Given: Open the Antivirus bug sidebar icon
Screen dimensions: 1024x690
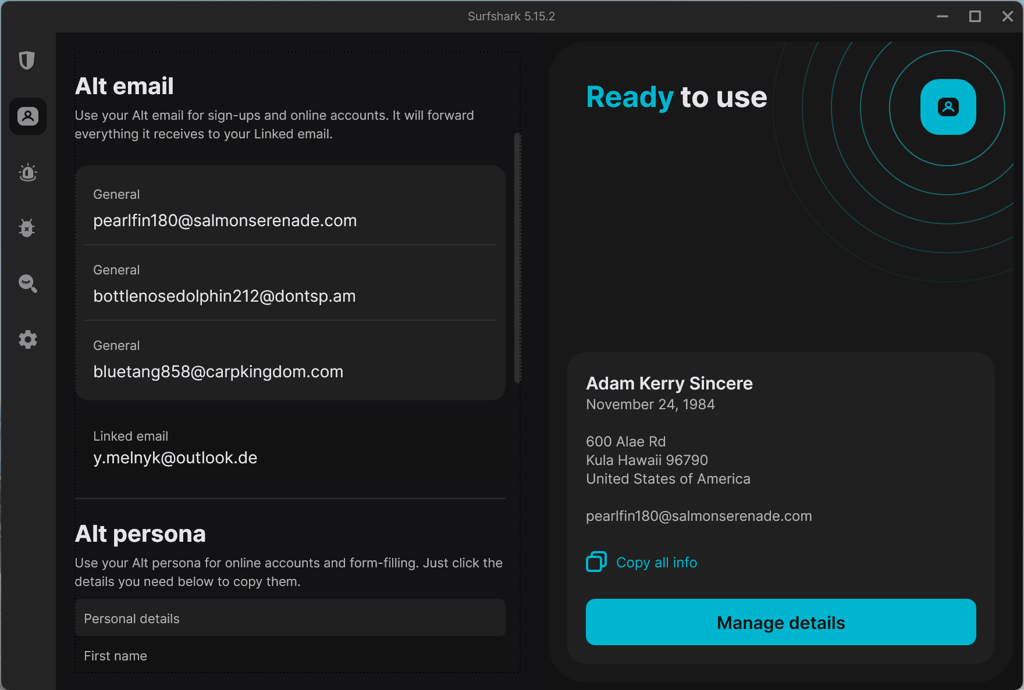Looking at the screenshot, I should (27, 228).
